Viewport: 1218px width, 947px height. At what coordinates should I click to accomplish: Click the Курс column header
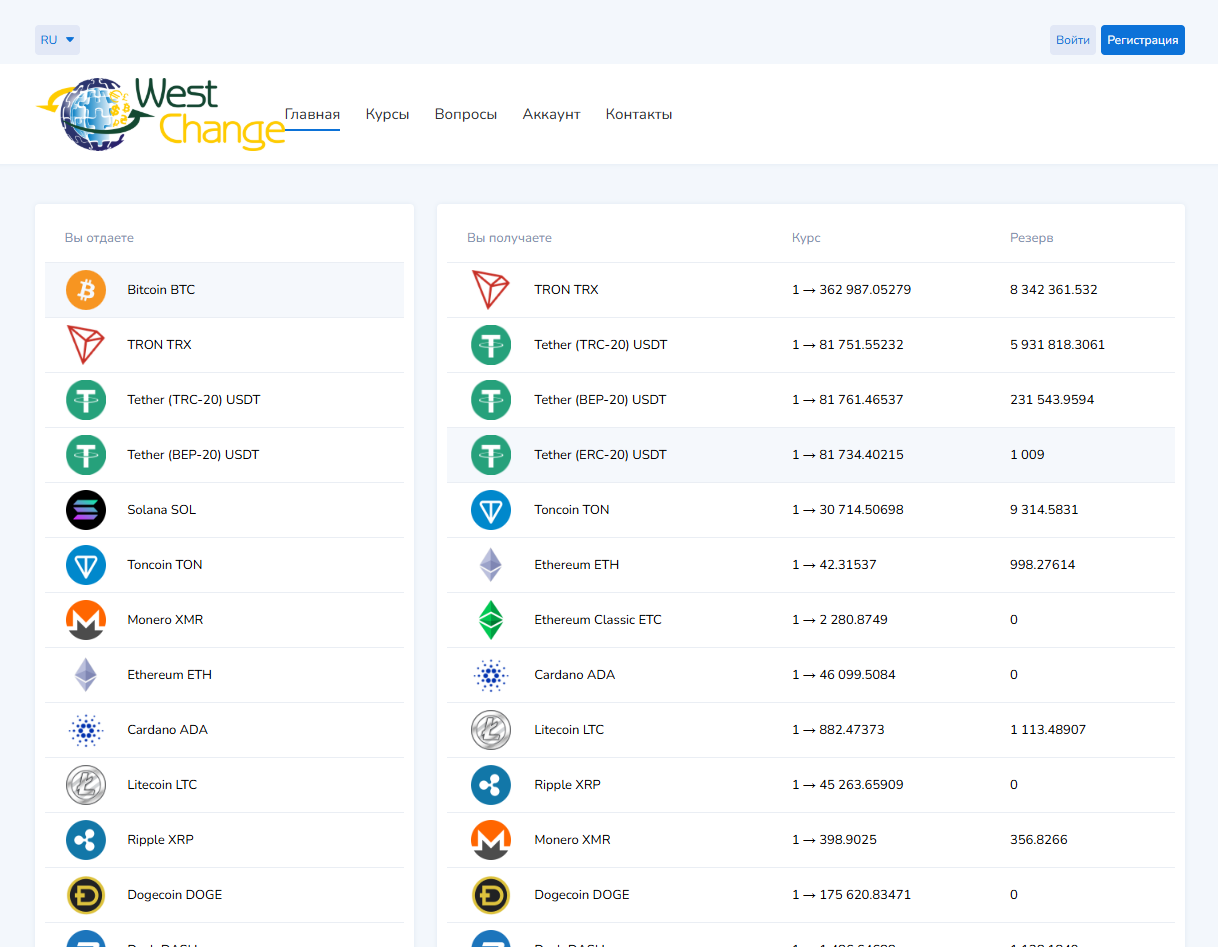[806, 238]
